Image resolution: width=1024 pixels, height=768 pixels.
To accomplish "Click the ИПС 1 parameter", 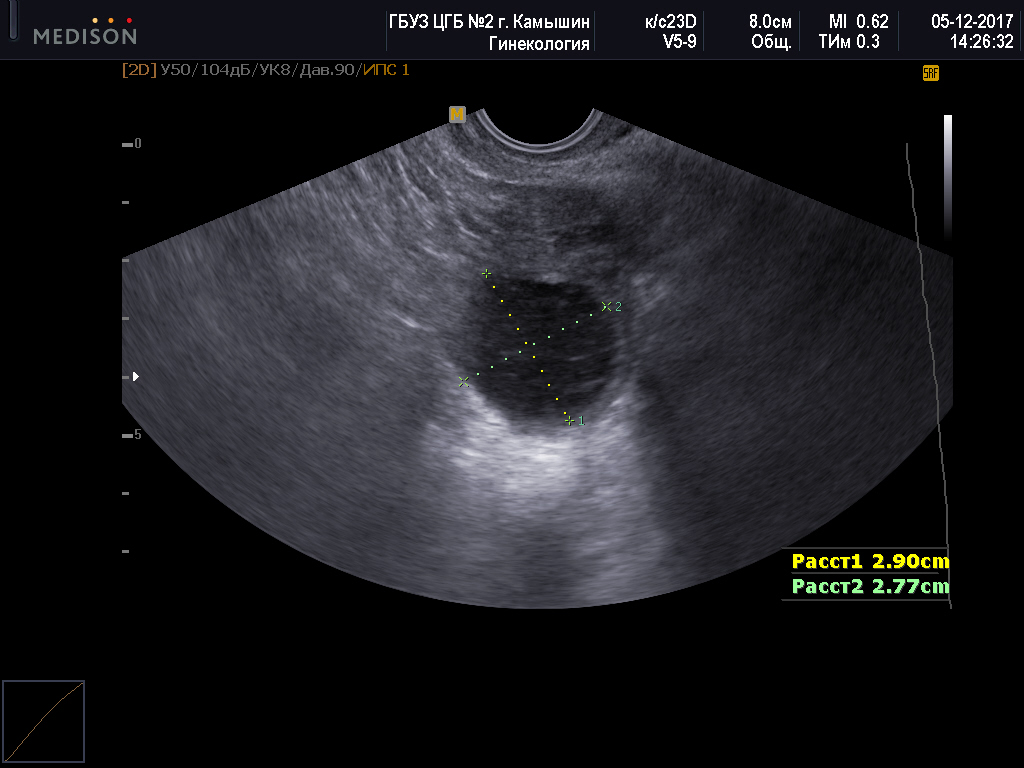I will coord(387,70).
